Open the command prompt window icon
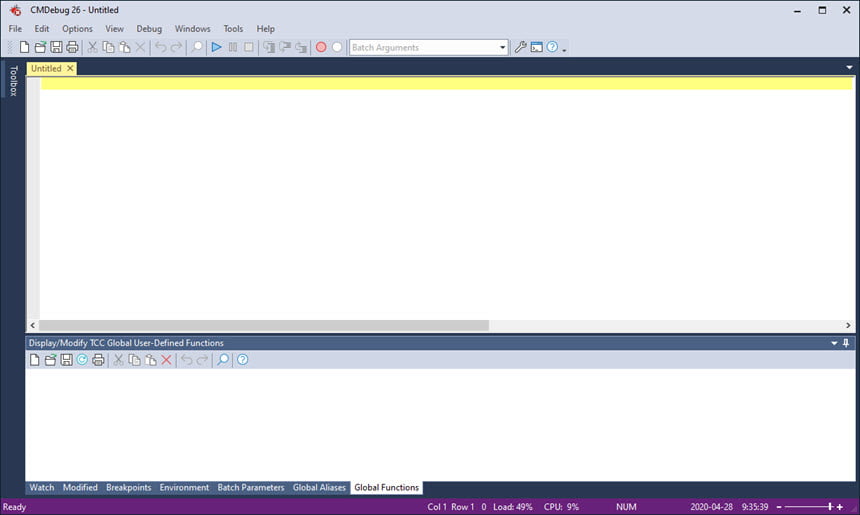The image size is (860, 515). pyautogui.click(x=536, y=47)
